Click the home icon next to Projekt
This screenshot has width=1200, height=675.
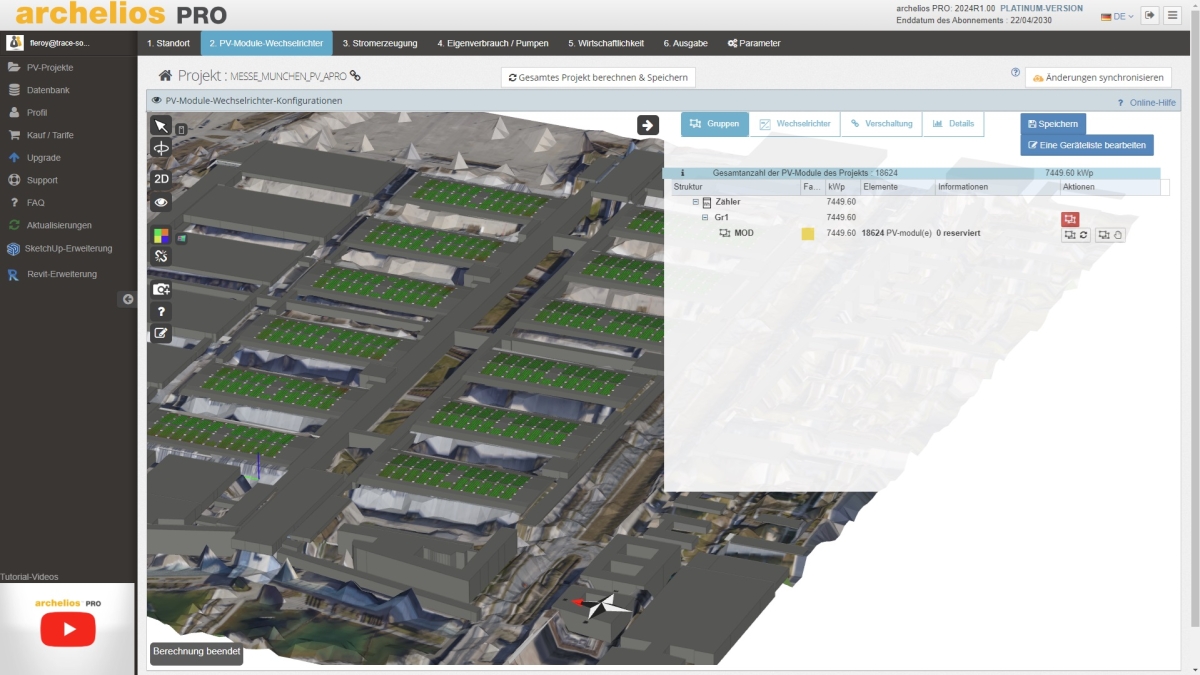(165, 75)
